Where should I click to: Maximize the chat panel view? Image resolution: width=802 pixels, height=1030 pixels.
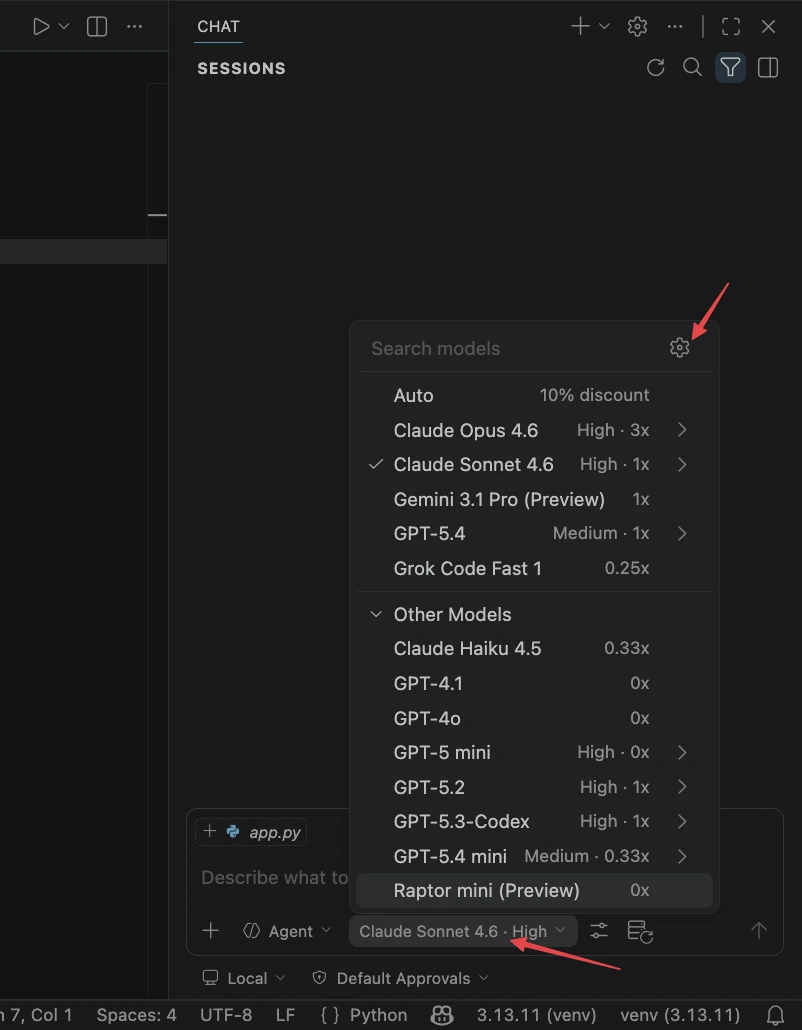(731, 27)
